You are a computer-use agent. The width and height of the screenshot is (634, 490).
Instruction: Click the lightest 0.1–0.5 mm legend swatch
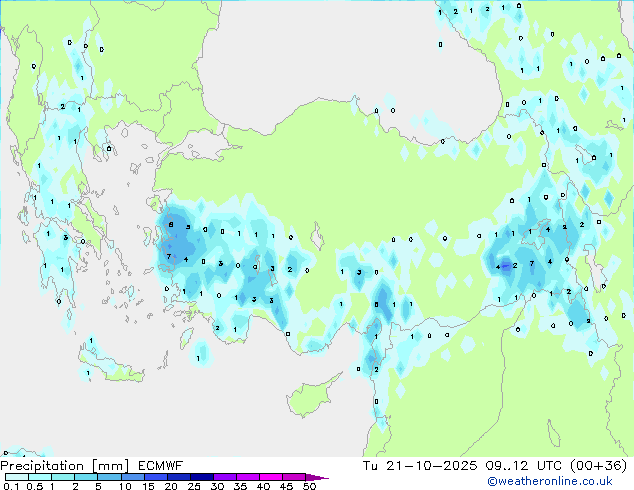point(17,477)
